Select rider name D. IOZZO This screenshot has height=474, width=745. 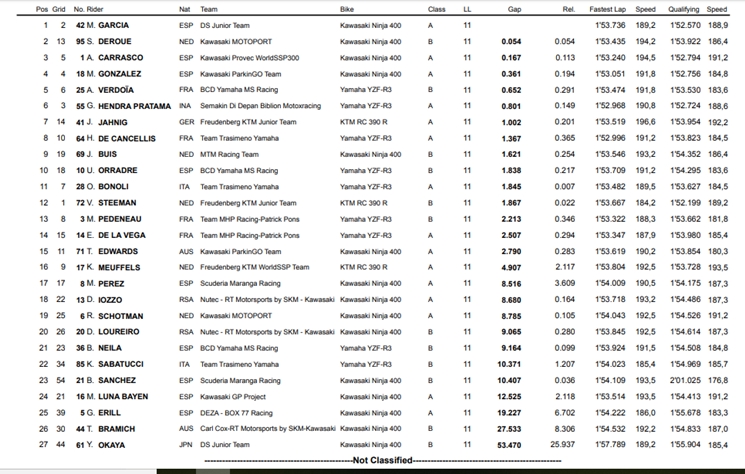[105, 300]
